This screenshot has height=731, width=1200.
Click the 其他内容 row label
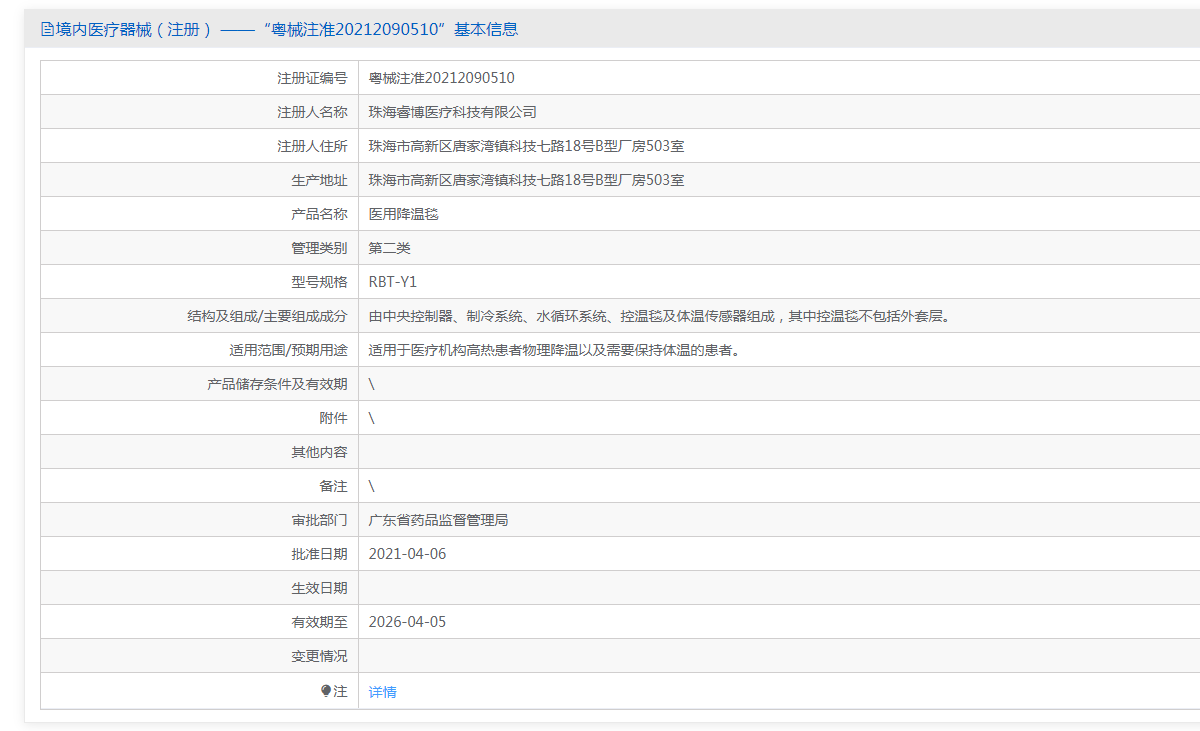coord(319,452)
